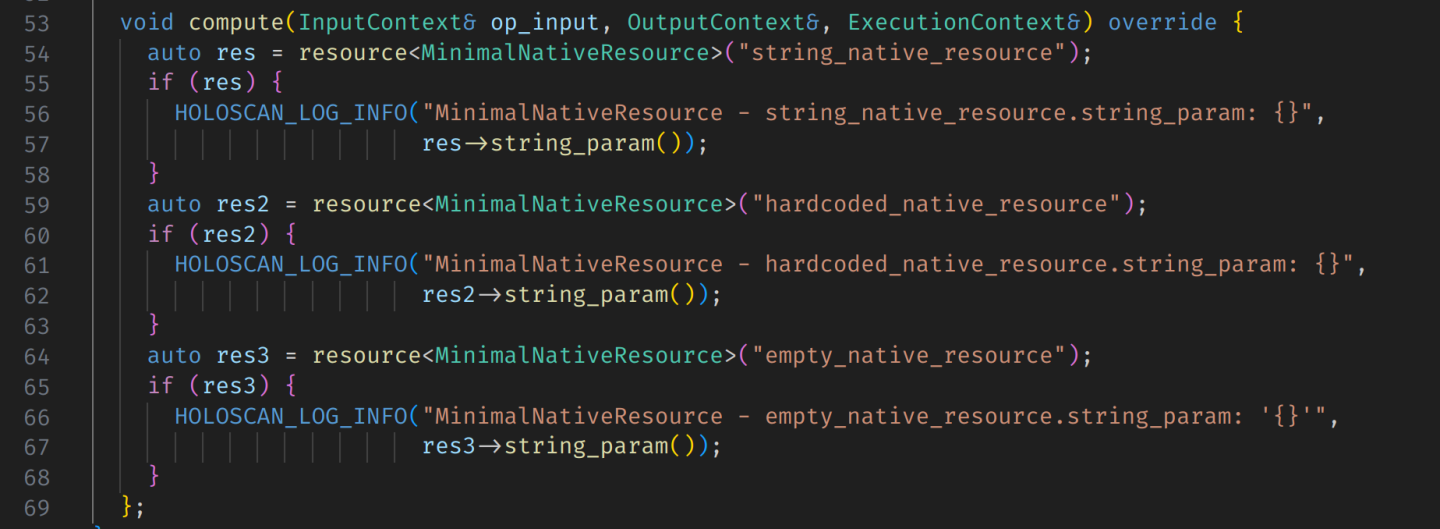Click HOLOSCAN_LOG_INFO macro on line 61
1440x529 pixels.
point(291,264)
